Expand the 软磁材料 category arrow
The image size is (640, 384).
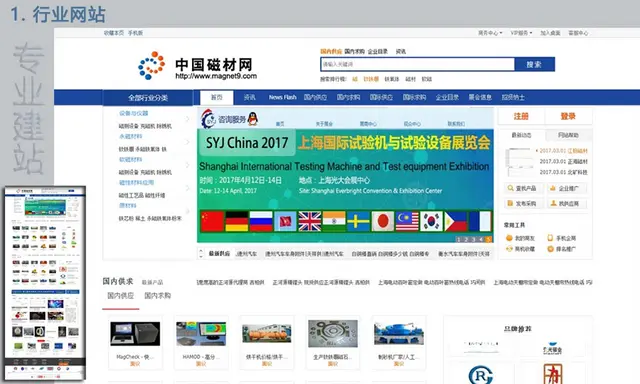pos(188,165)
